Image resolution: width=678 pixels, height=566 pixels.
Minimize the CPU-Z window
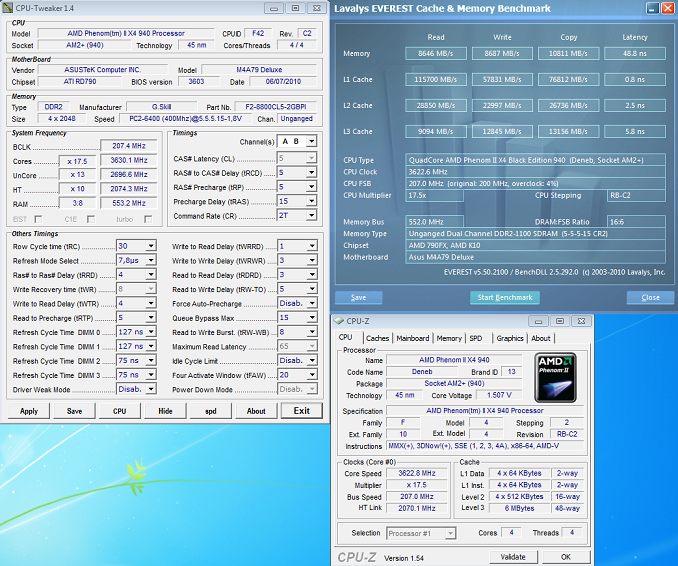[538, 321]
